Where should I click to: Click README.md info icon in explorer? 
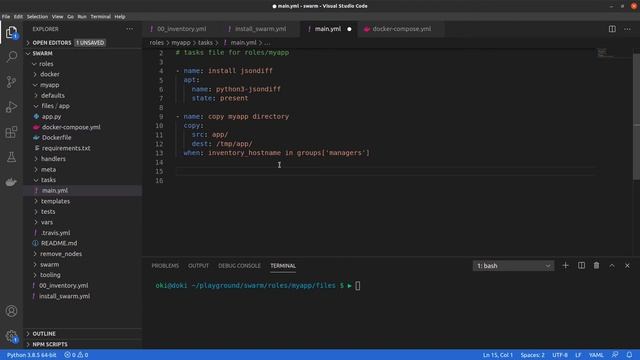[36, 243]
